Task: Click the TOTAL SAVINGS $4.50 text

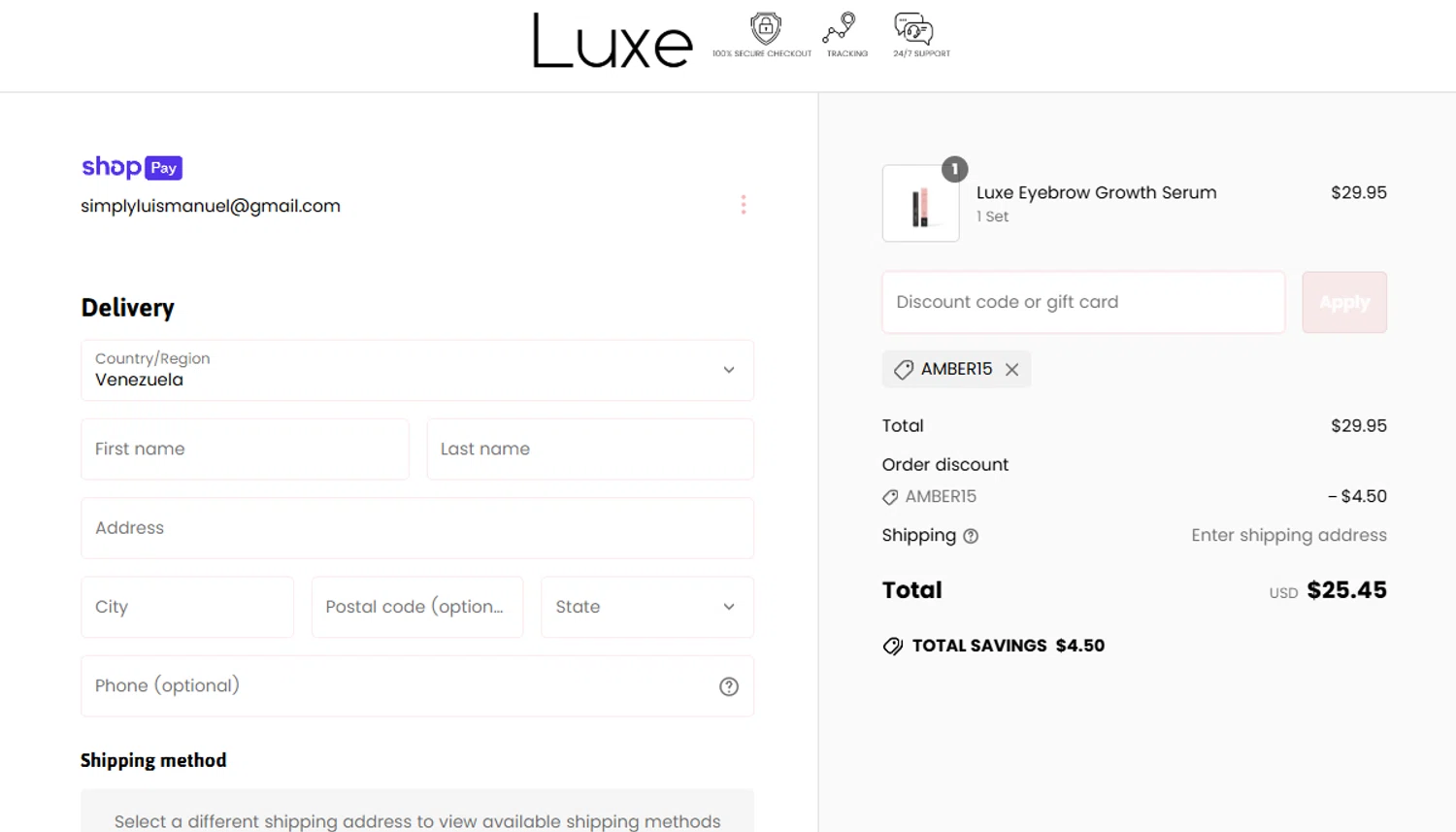Action: tap(1009, 646)
